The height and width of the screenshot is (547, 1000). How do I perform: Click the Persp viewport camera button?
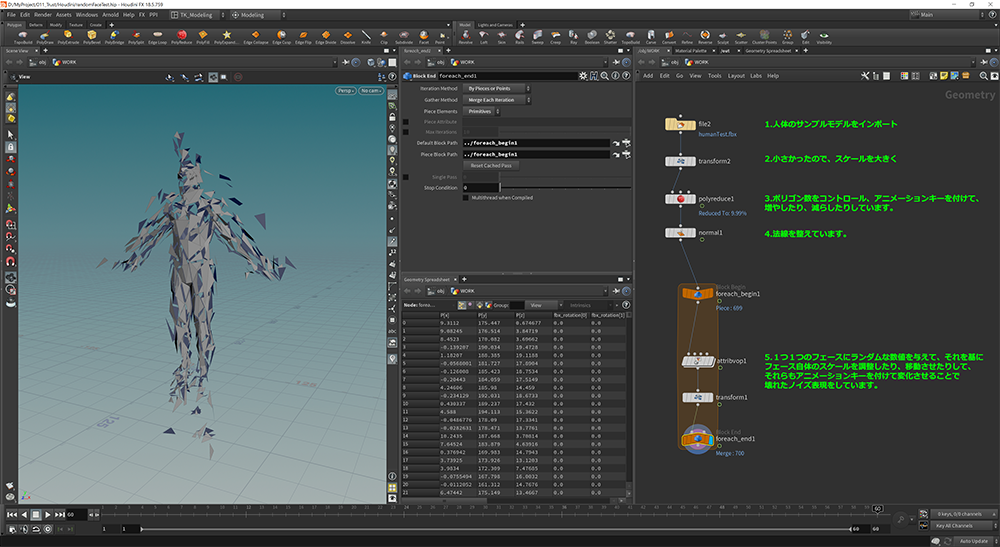pos(345,90)
